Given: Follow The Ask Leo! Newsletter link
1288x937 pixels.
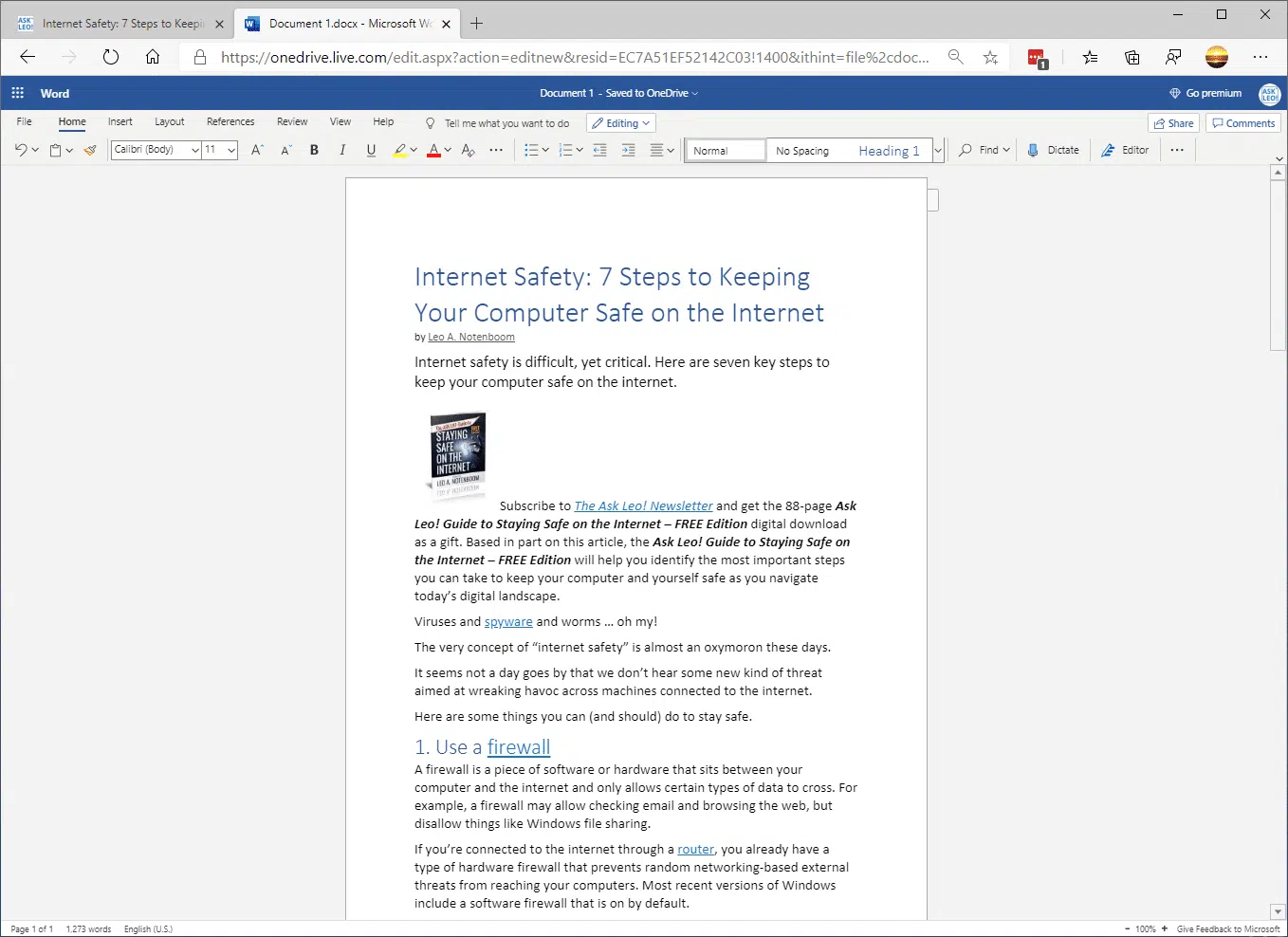Looking at the screenshot, I should coord(643,505).
